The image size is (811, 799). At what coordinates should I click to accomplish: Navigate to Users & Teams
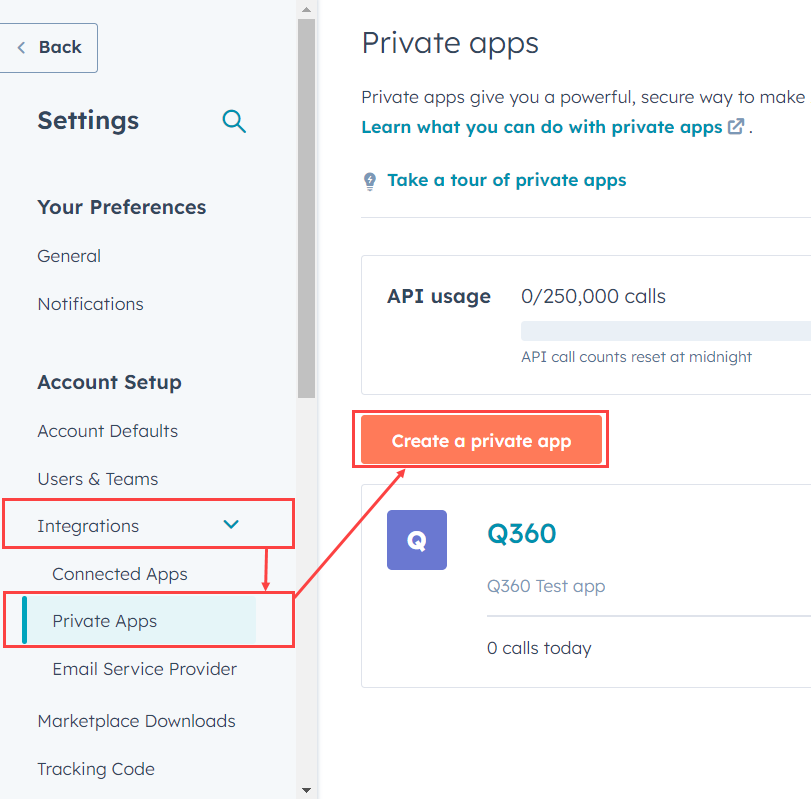tap(97, 479)
